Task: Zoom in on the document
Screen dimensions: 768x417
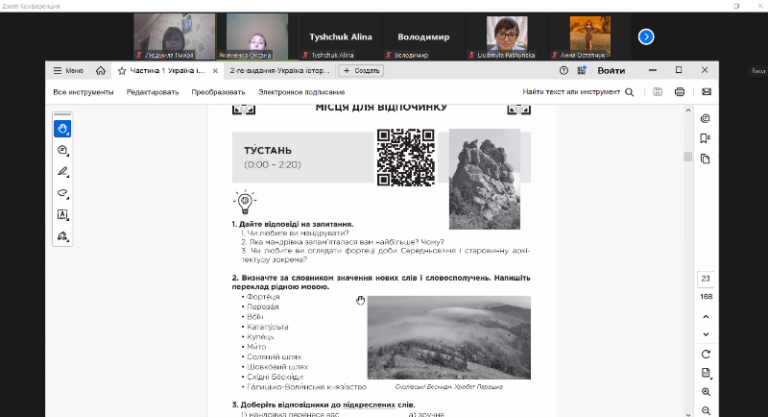Action: [x=706, y=392]
